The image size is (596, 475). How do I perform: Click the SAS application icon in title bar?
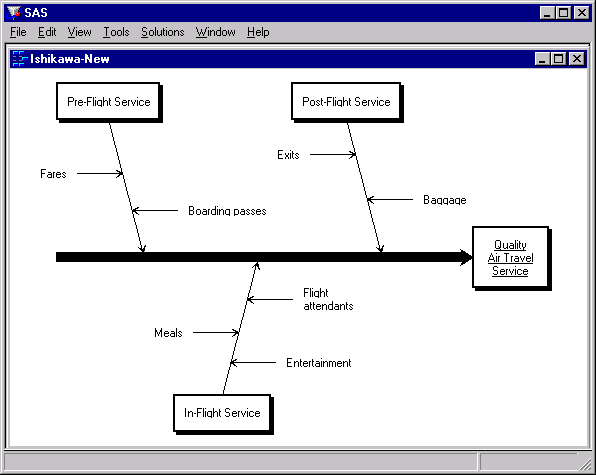coord(14,13)
